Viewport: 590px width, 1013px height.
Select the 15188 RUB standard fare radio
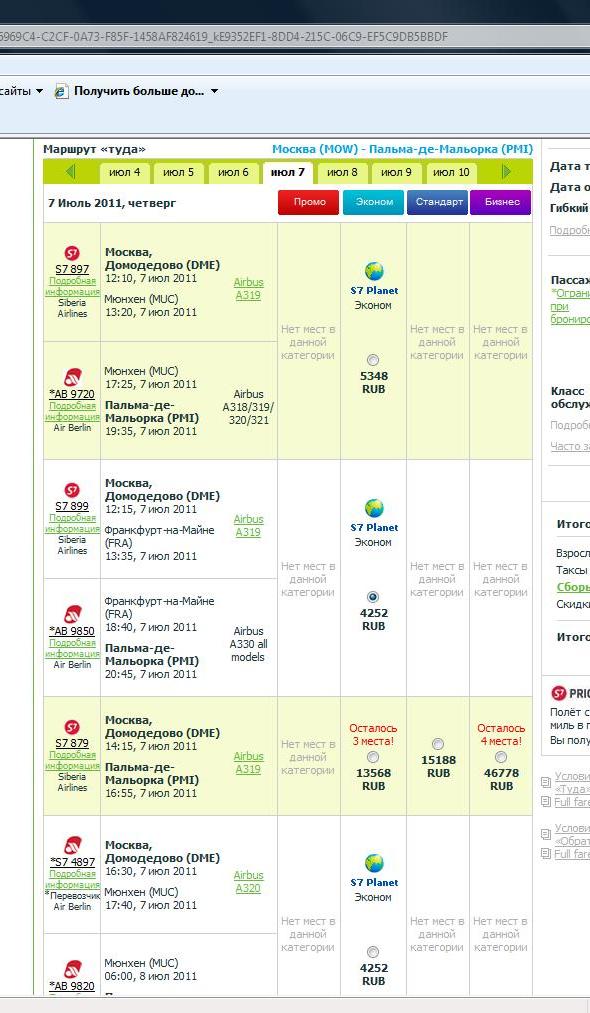coord(437,744)
